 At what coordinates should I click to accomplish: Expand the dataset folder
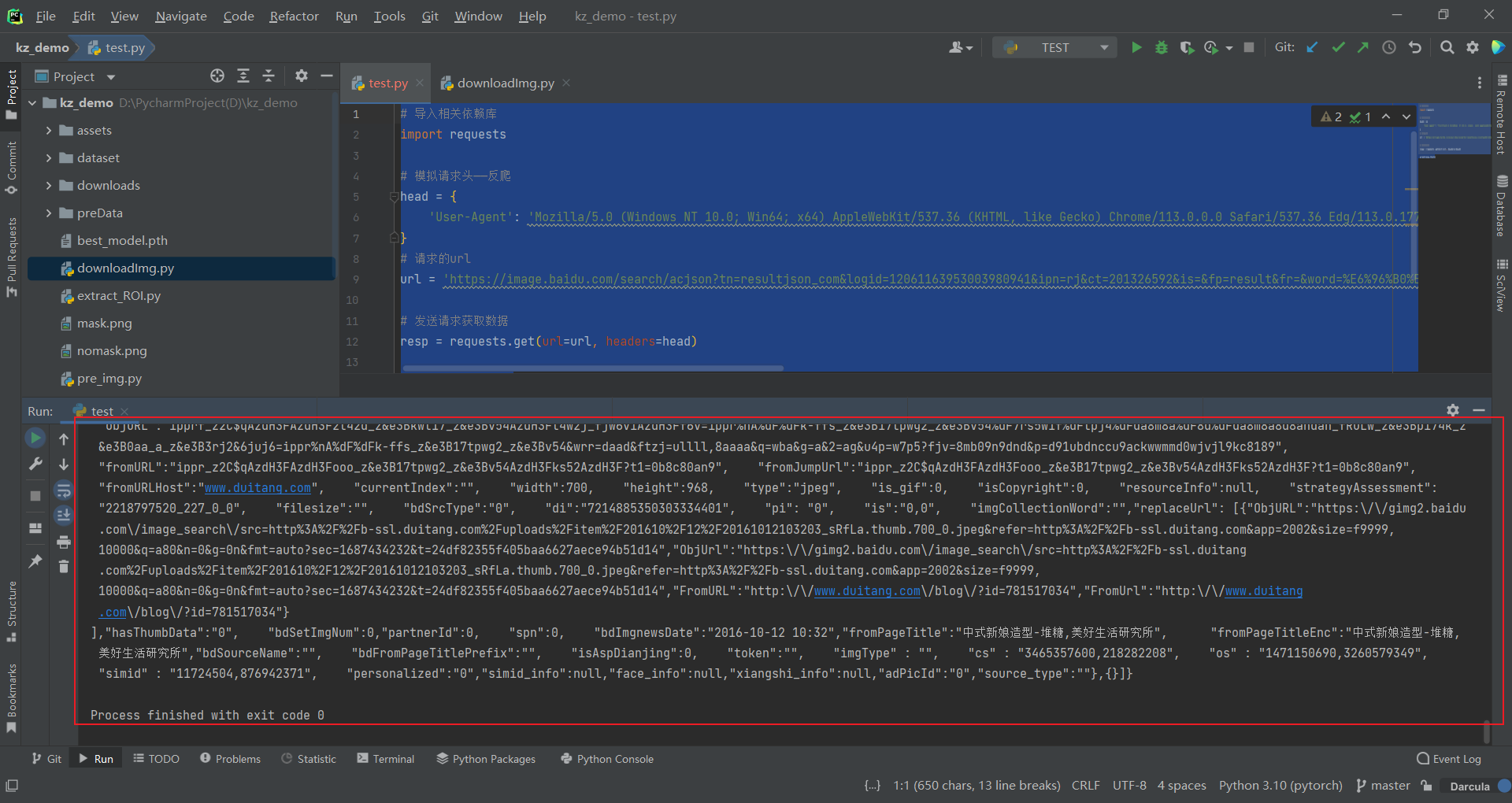pyautogui.click(x=49, y=158)
